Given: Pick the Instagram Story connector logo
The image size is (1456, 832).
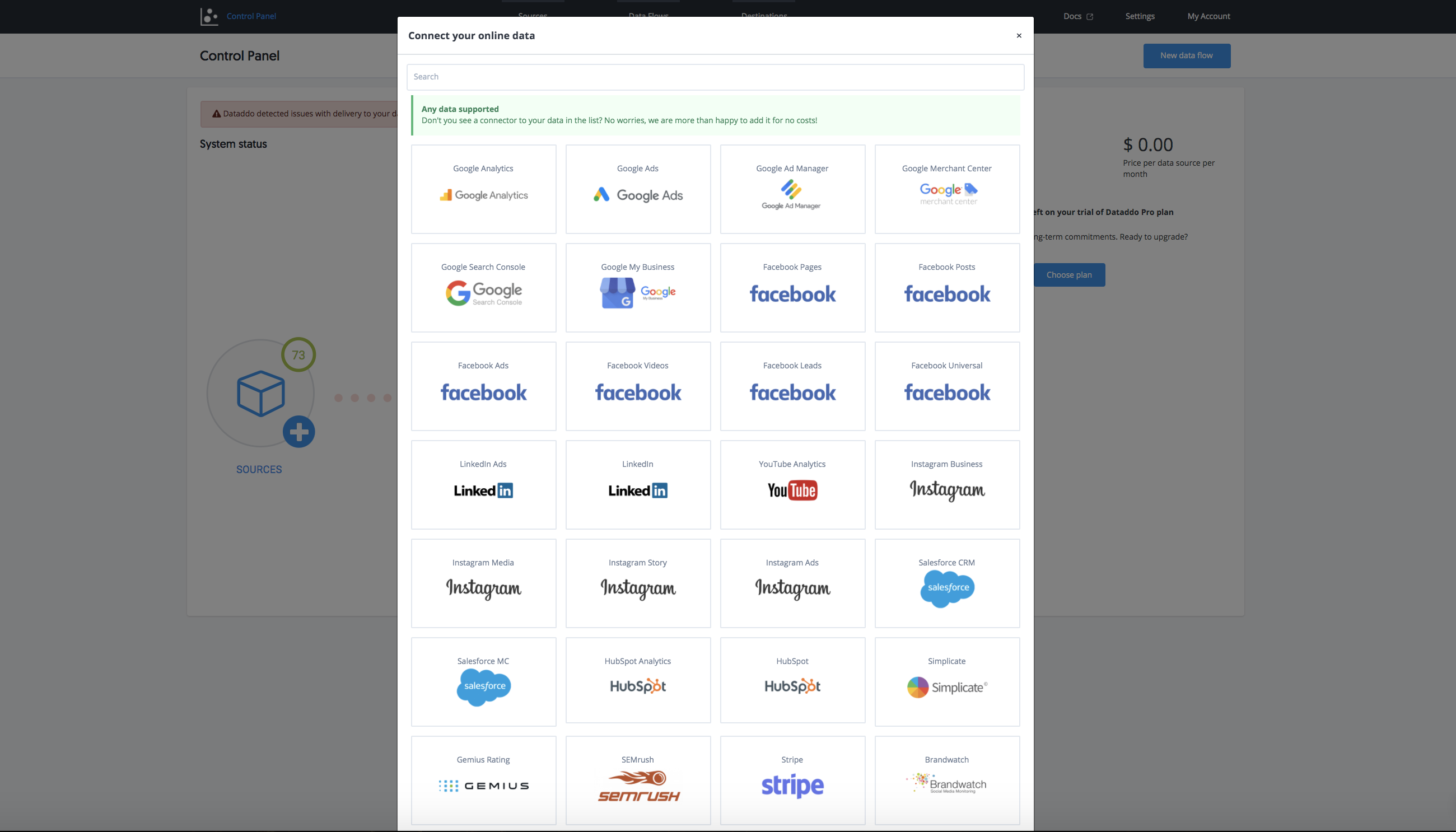Looking at the screenshot, I should click(x=638, y=588).
